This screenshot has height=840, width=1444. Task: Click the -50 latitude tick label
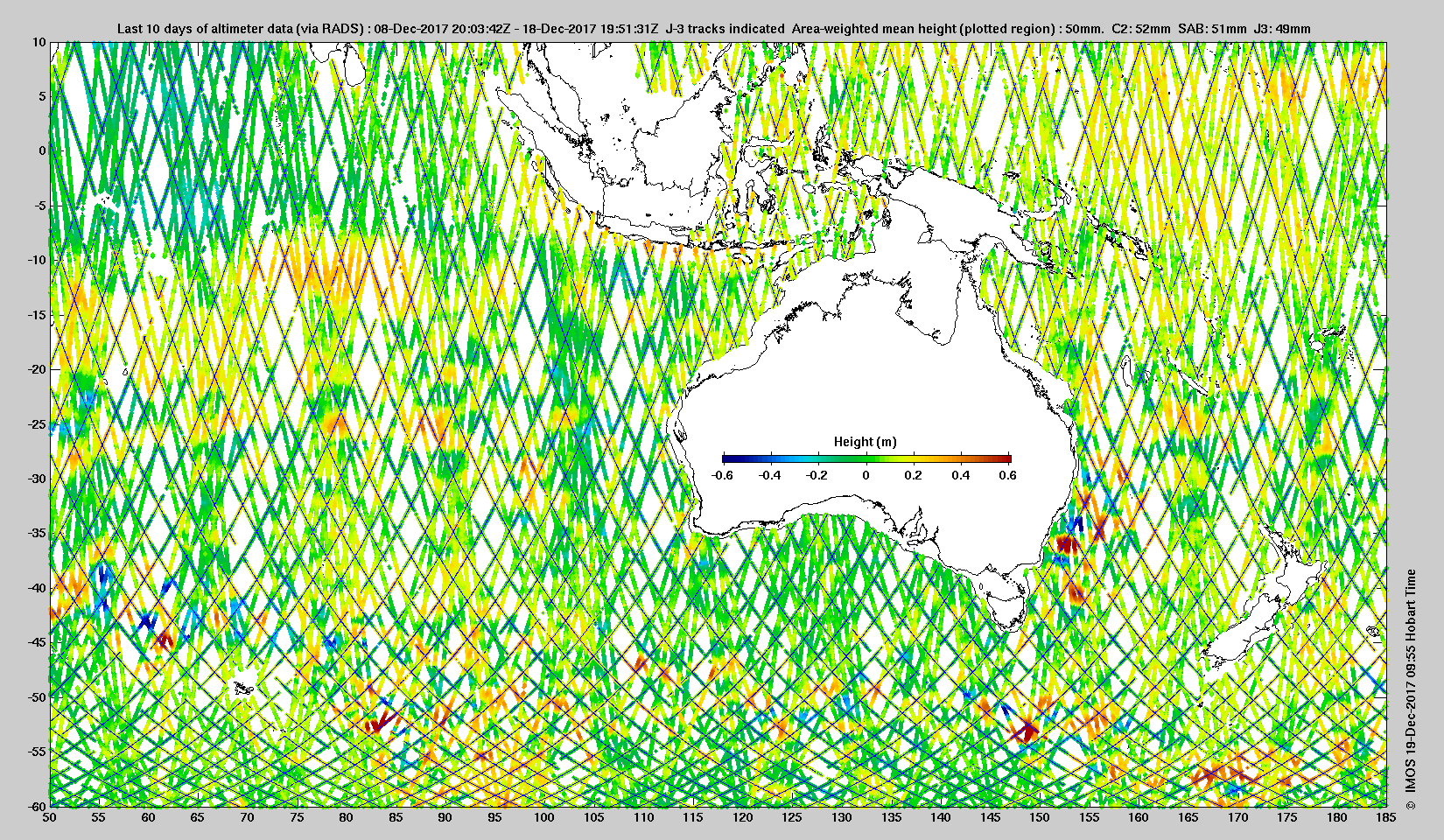37,697
